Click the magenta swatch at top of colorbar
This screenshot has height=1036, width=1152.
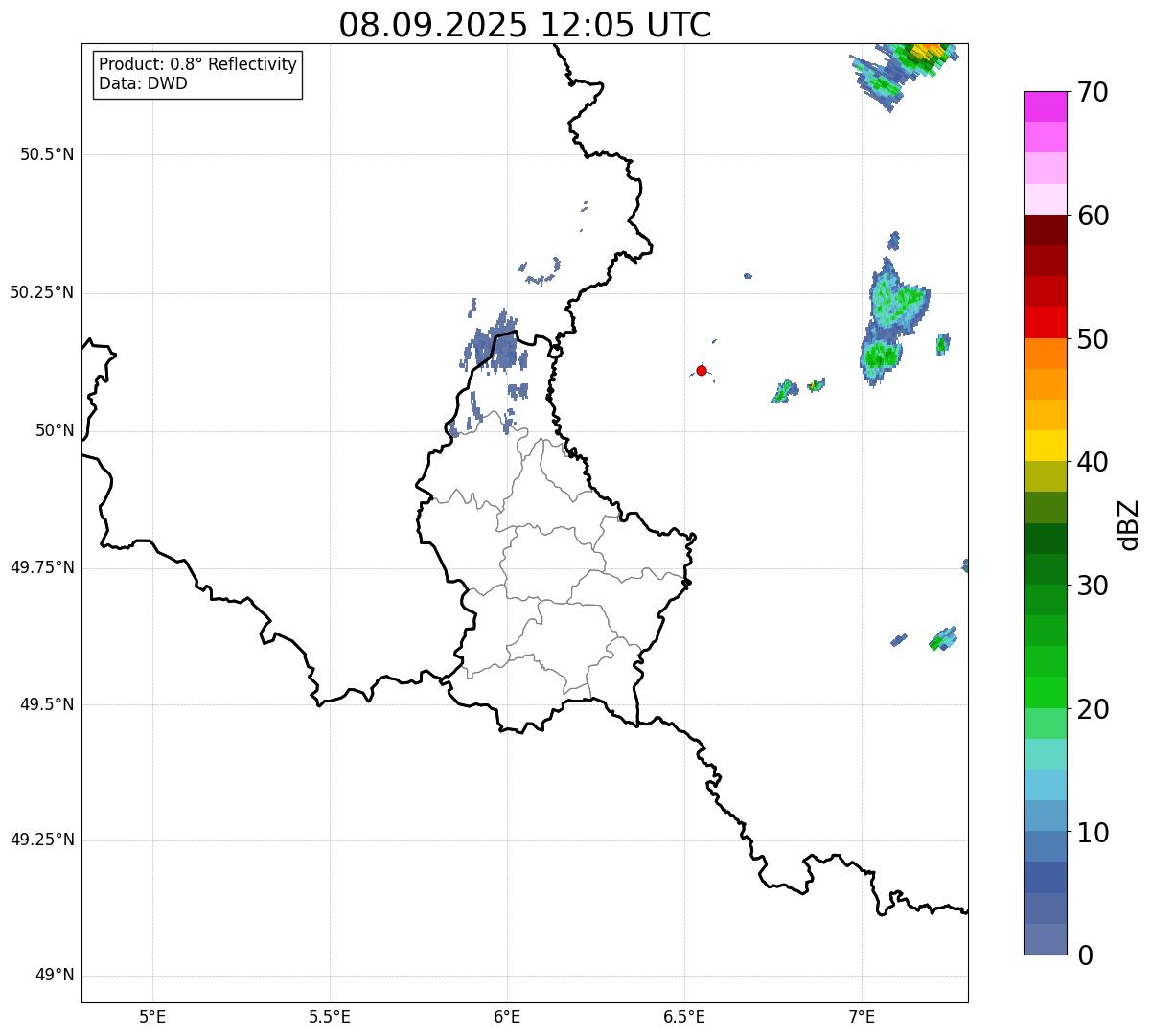(1045, 106)
